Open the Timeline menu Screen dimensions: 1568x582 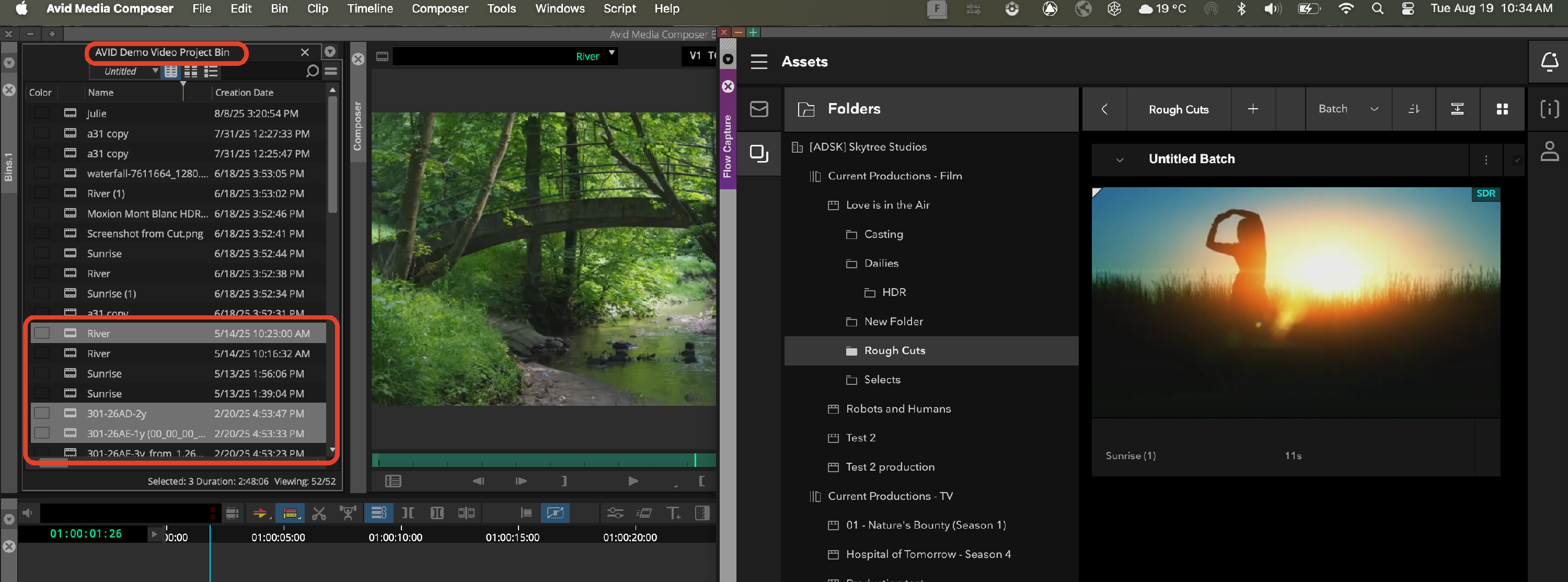pos(370,8)
